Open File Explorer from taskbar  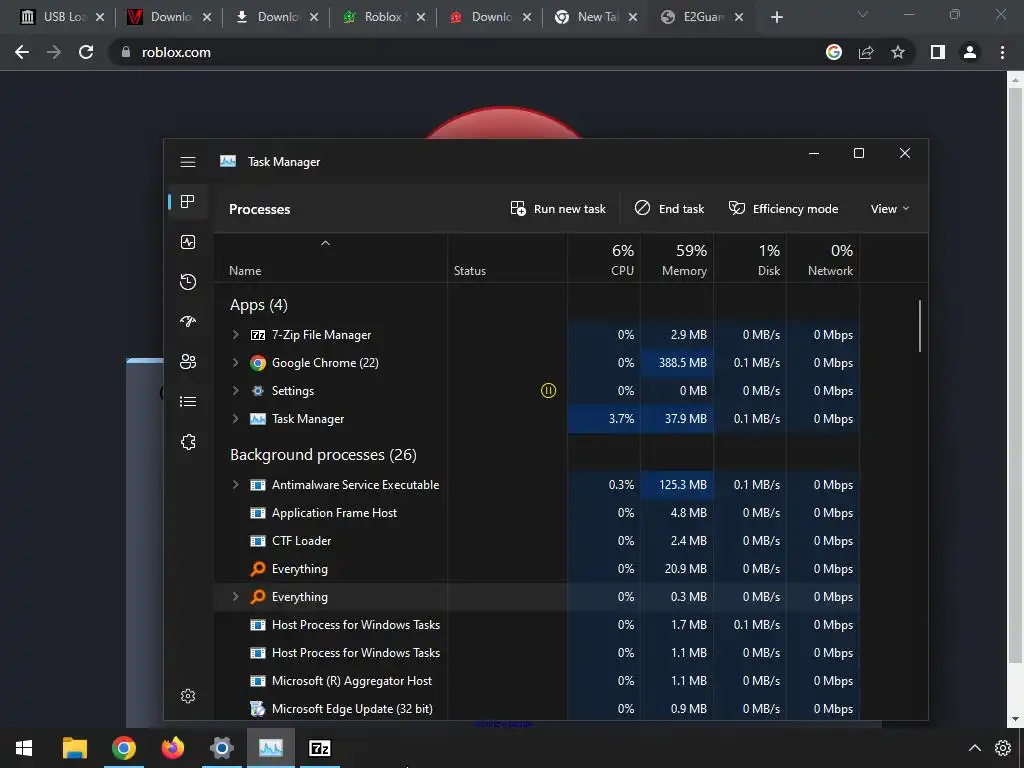pos(74,748)
